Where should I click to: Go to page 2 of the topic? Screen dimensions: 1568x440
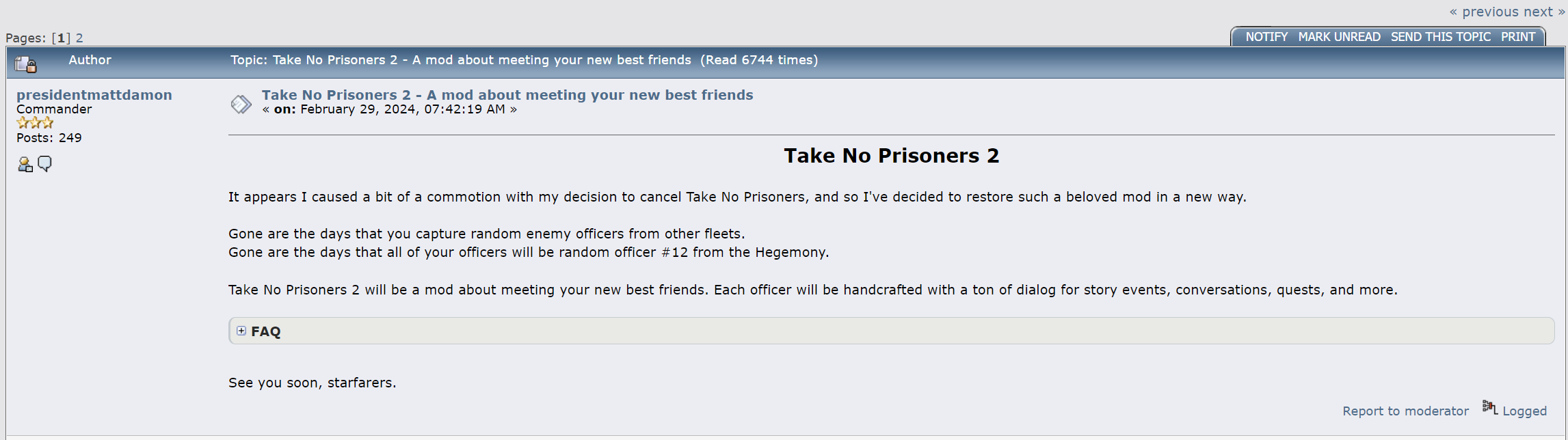pos(79,38)
